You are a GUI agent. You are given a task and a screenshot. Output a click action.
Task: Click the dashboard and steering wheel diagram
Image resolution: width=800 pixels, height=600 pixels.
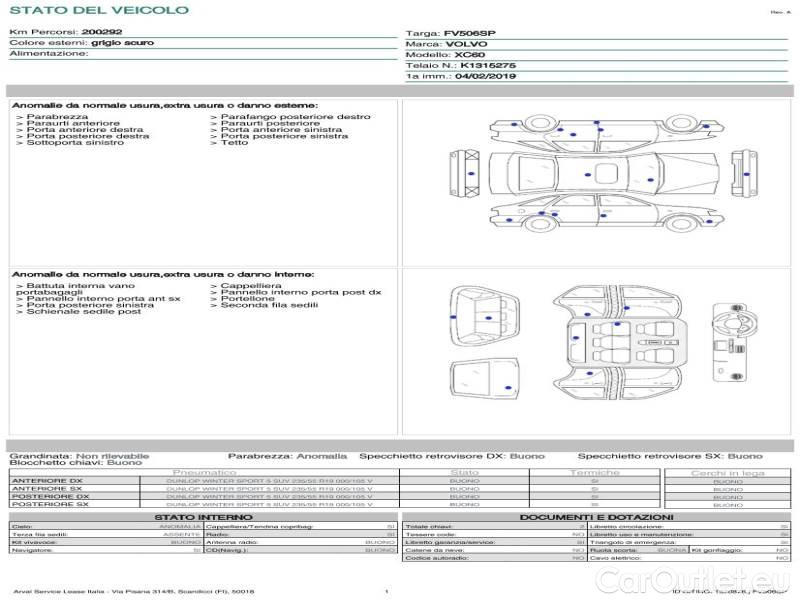click(x=735, y=342)
